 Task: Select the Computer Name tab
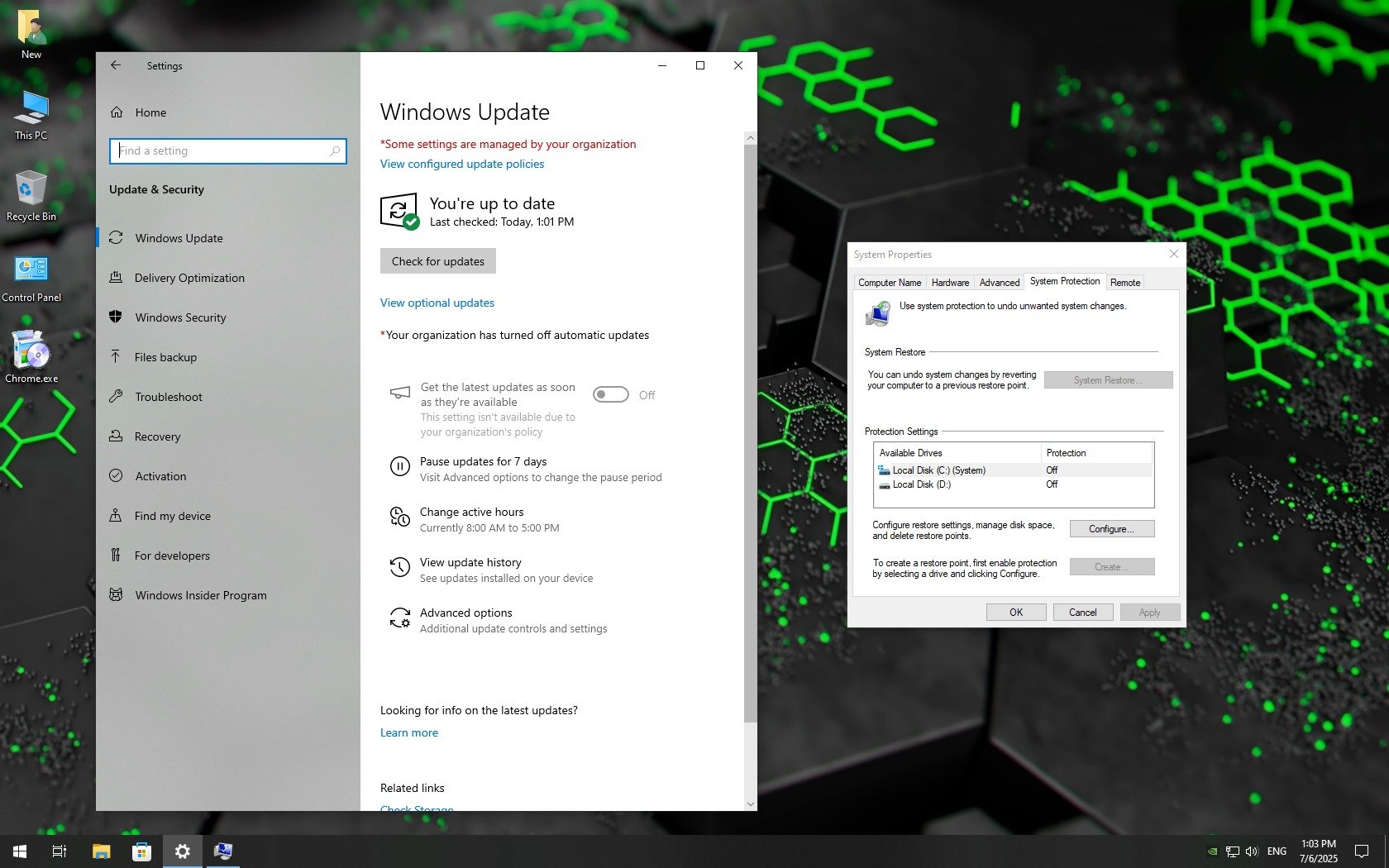(x=889, y=283)
